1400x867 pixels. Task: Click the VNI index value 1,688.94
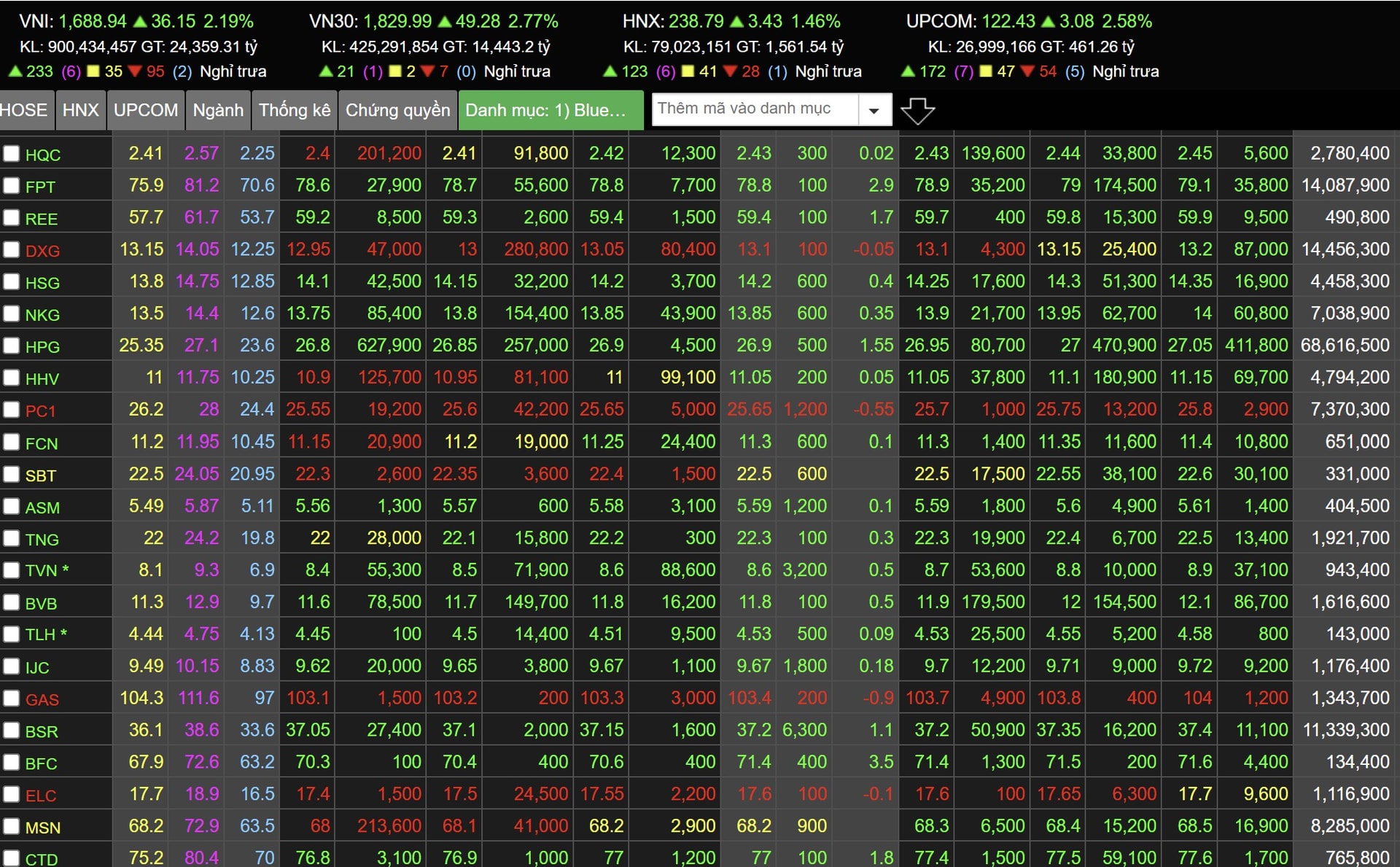coord(93,21)
